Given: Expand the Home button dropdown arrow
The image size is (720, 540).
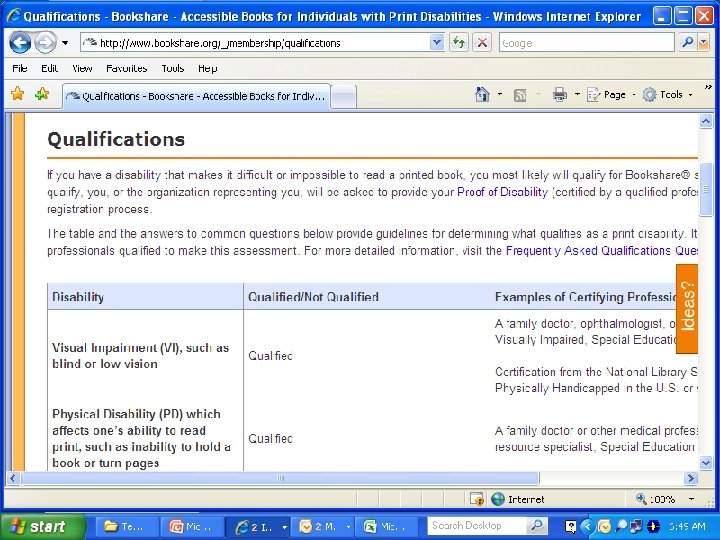Looking at the screenshot, I should (500, 95).
